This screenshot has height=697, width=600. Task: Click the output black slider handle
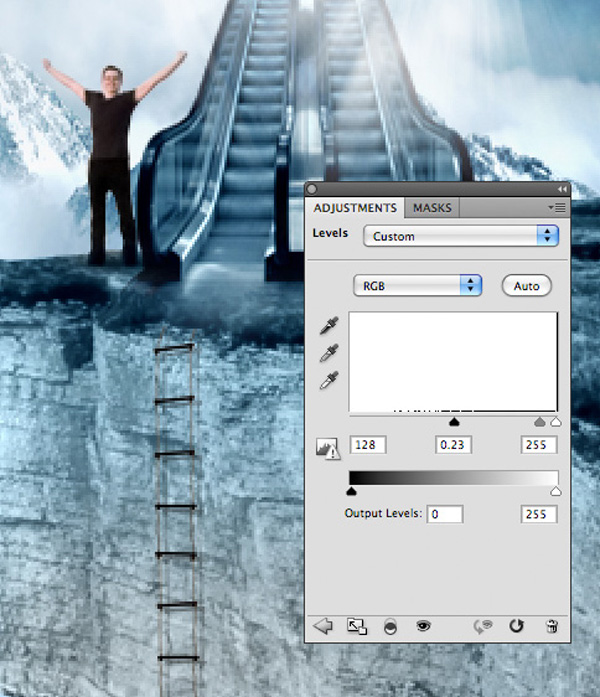point(351,491)
